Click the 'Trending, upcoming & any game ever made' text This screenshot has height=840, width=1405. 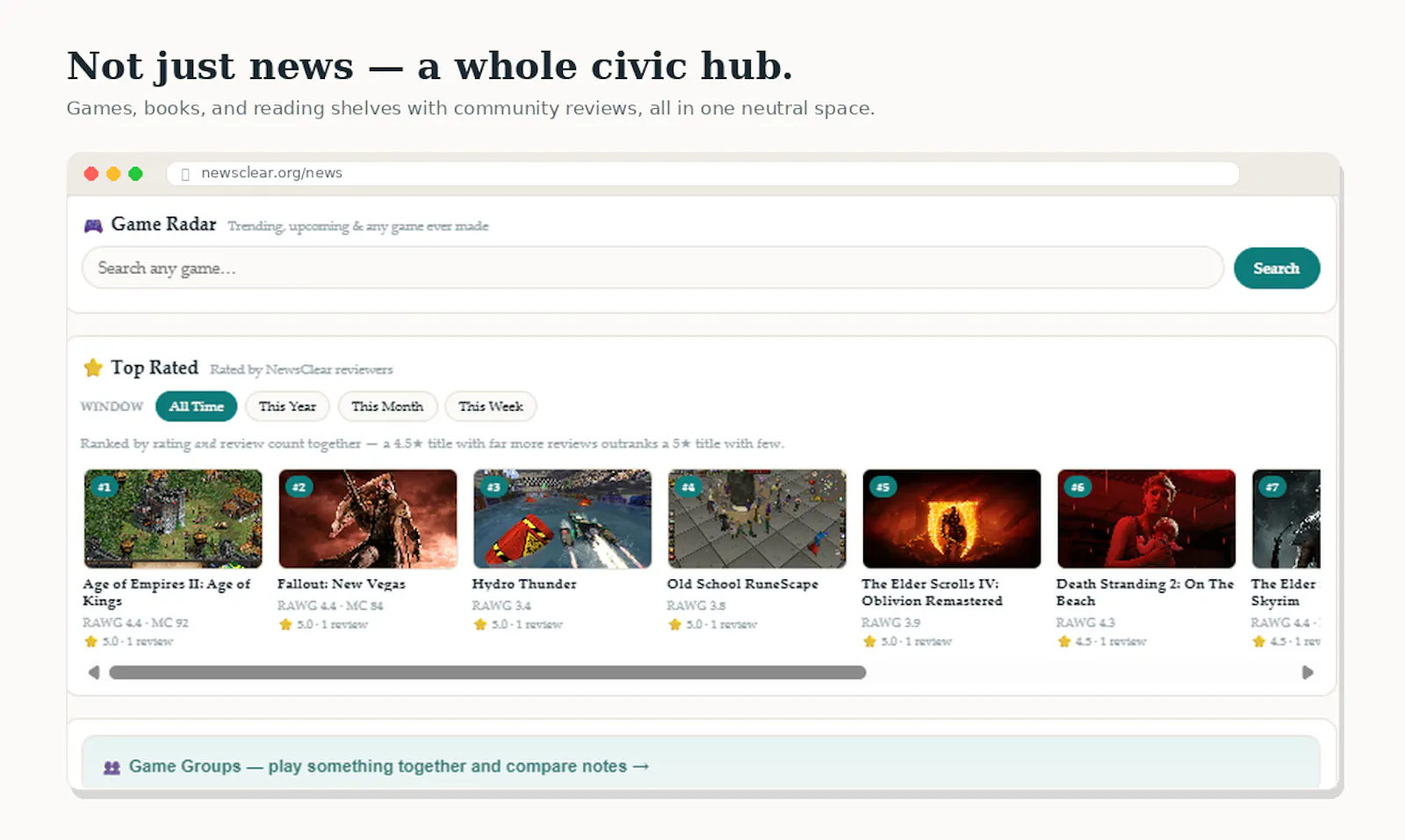click(x=358, y=226)
